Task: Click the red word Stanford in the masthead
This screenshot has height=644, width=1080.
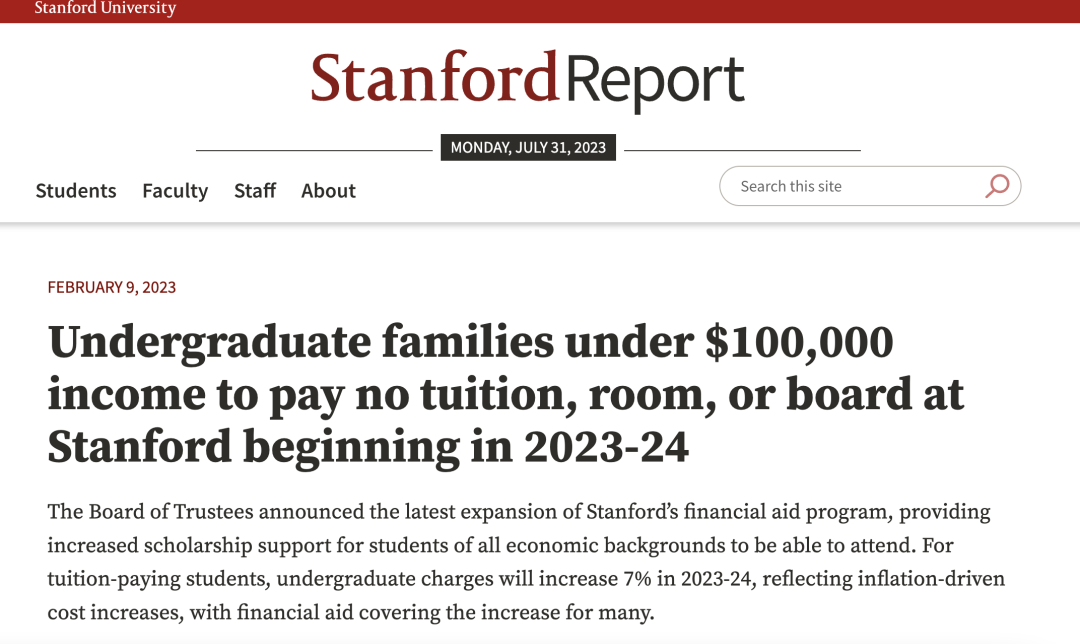Action: (x=434, y=77)
